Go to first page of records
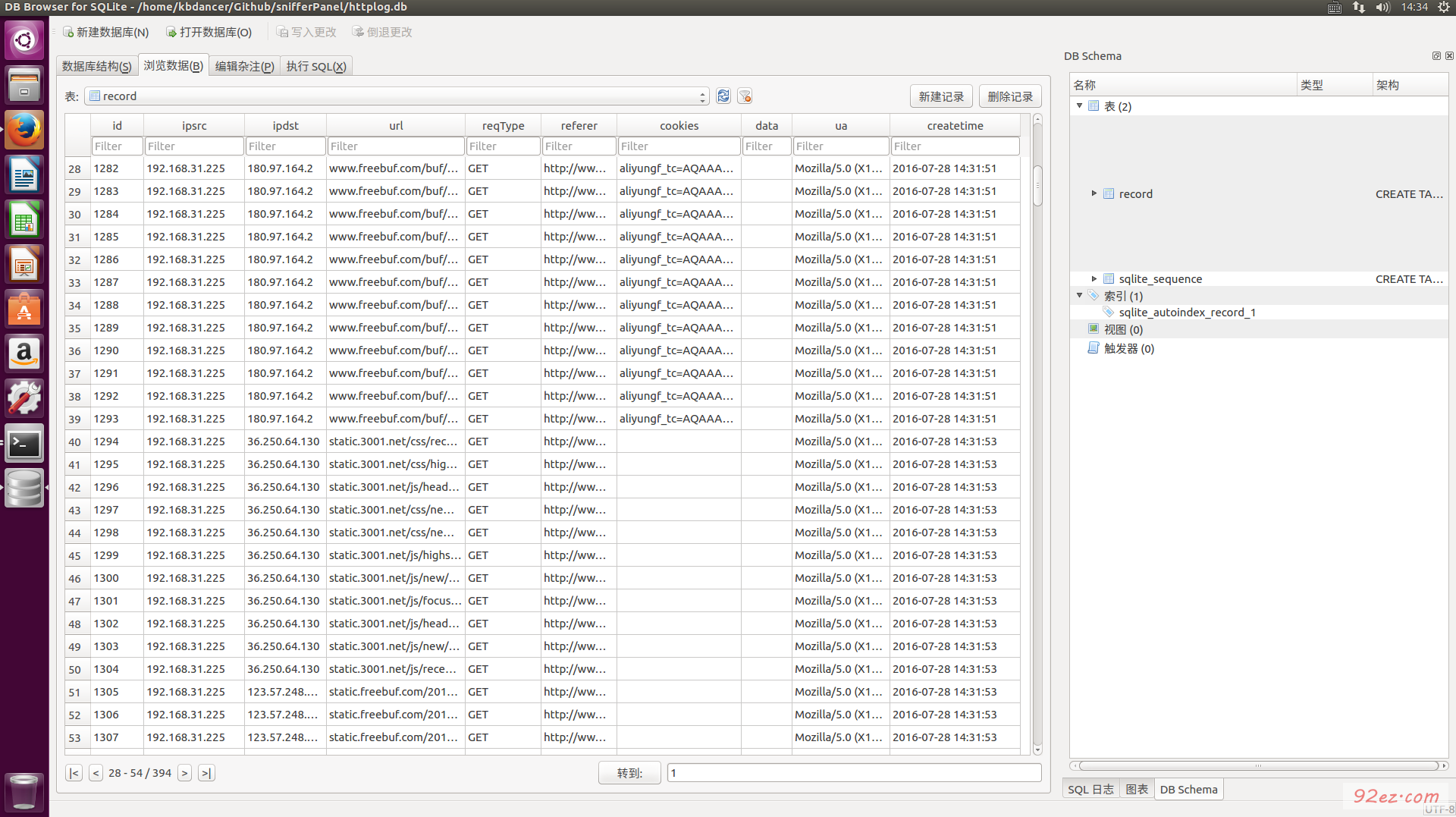Viewport: 1456px width, 817px height. tap(74, 773)
